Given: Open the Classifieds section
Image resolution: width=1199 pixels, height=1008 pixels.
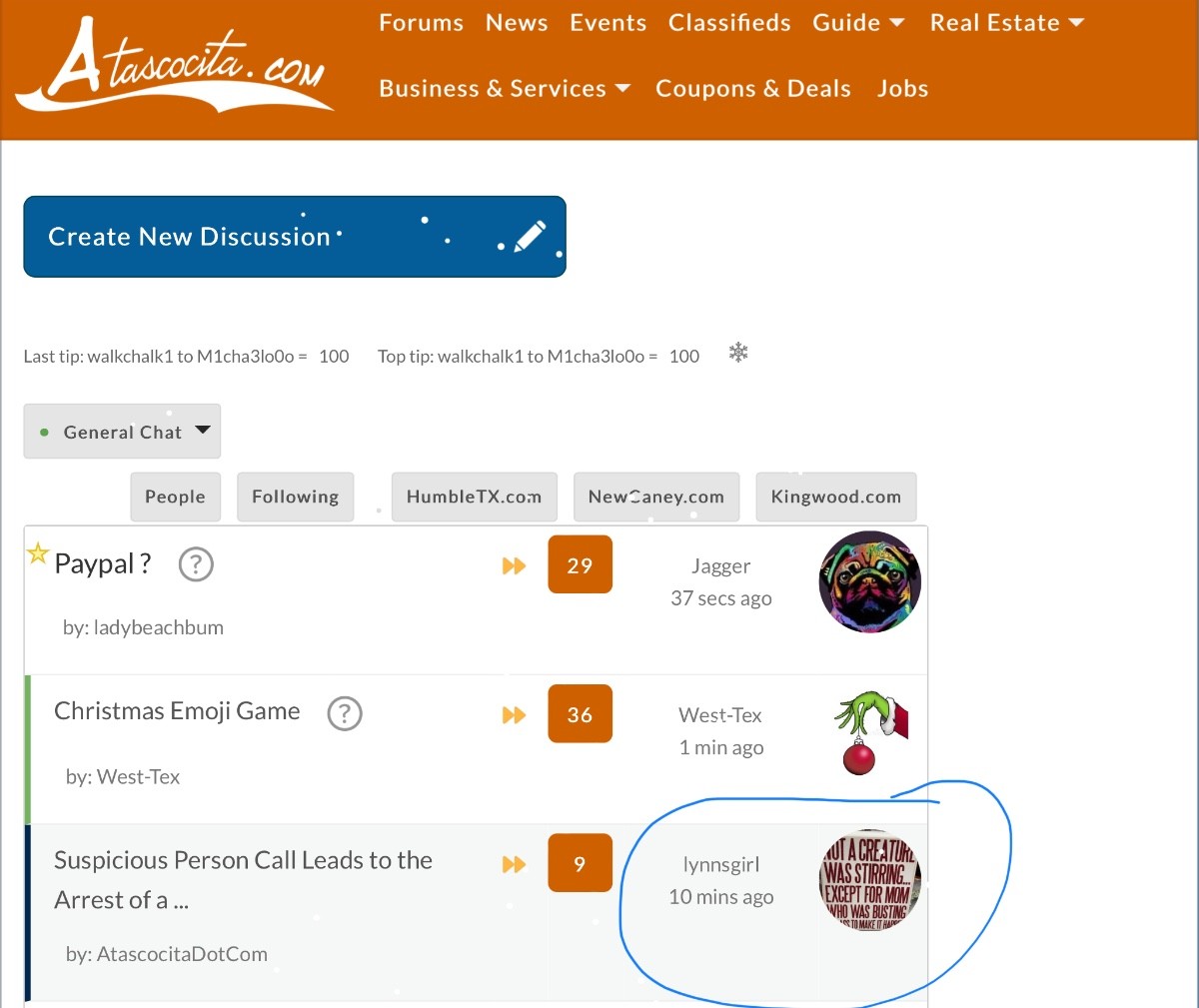Looking at the screenshot, I should click(729, 23).
